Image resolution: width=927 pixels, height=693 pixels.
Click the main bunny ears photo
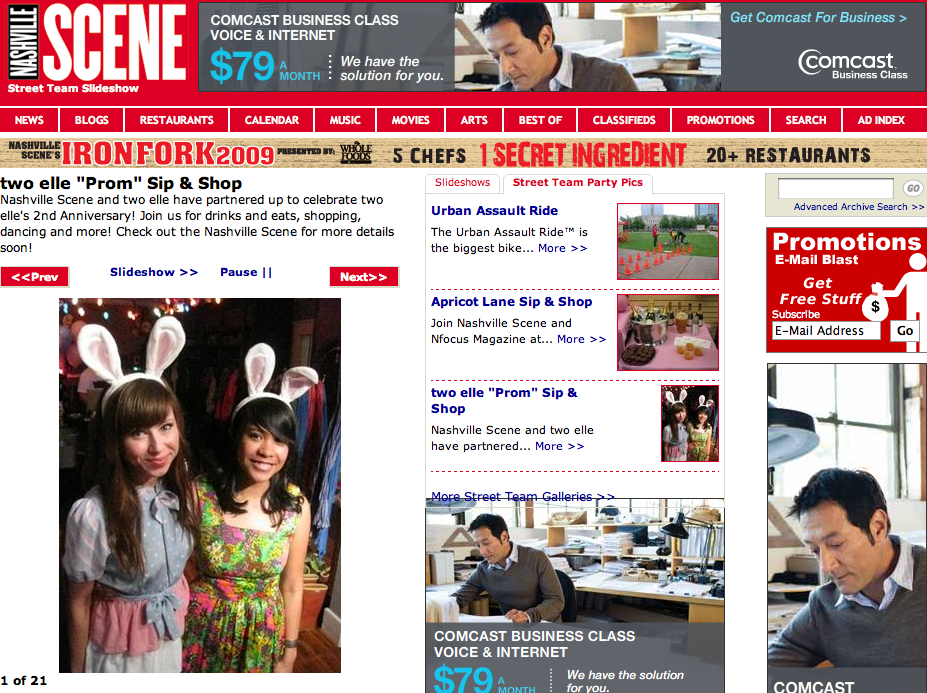tap(200, 485)
